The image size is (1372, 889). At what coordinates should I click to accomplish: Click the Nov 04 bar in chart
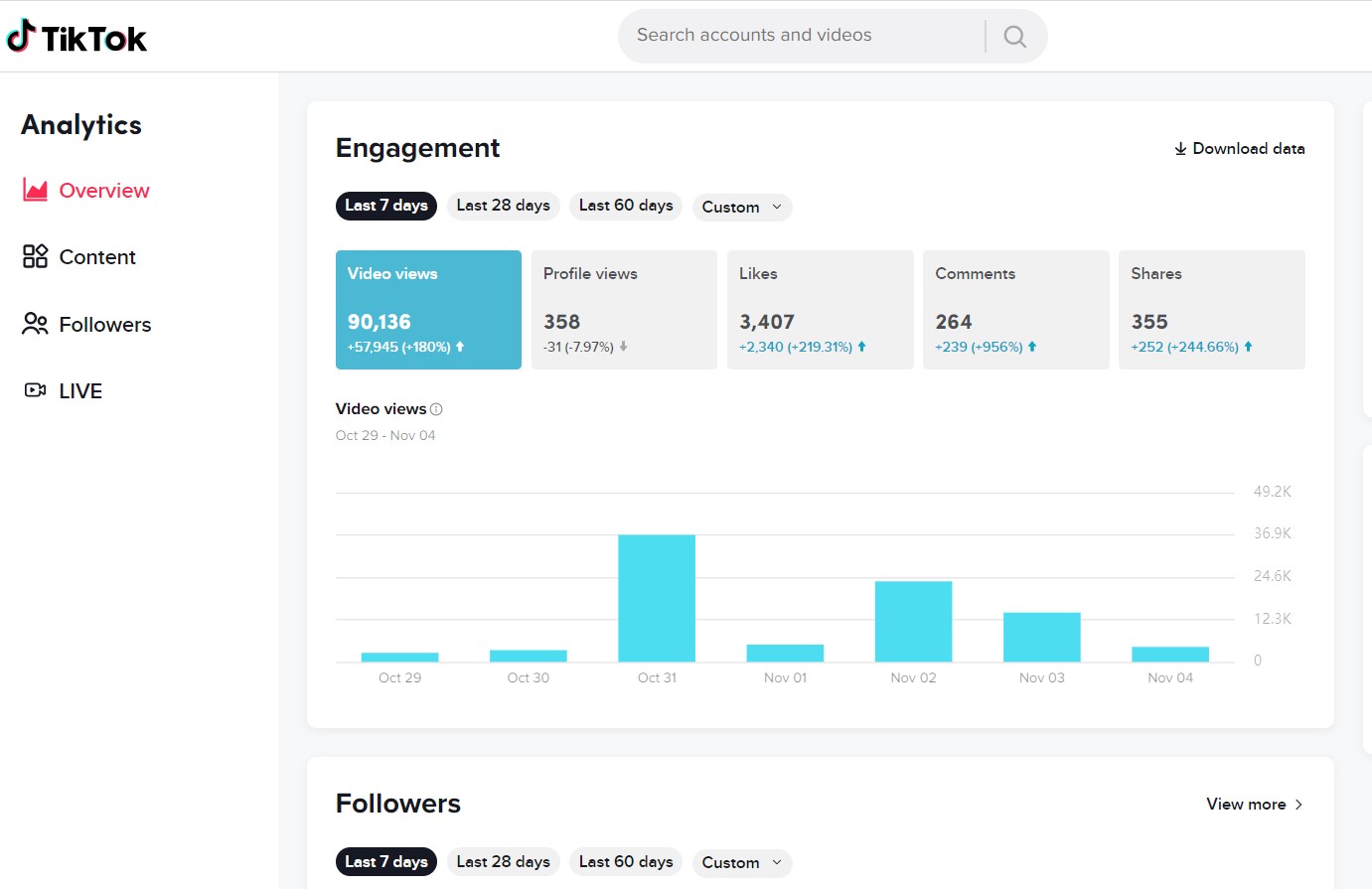1170,654
